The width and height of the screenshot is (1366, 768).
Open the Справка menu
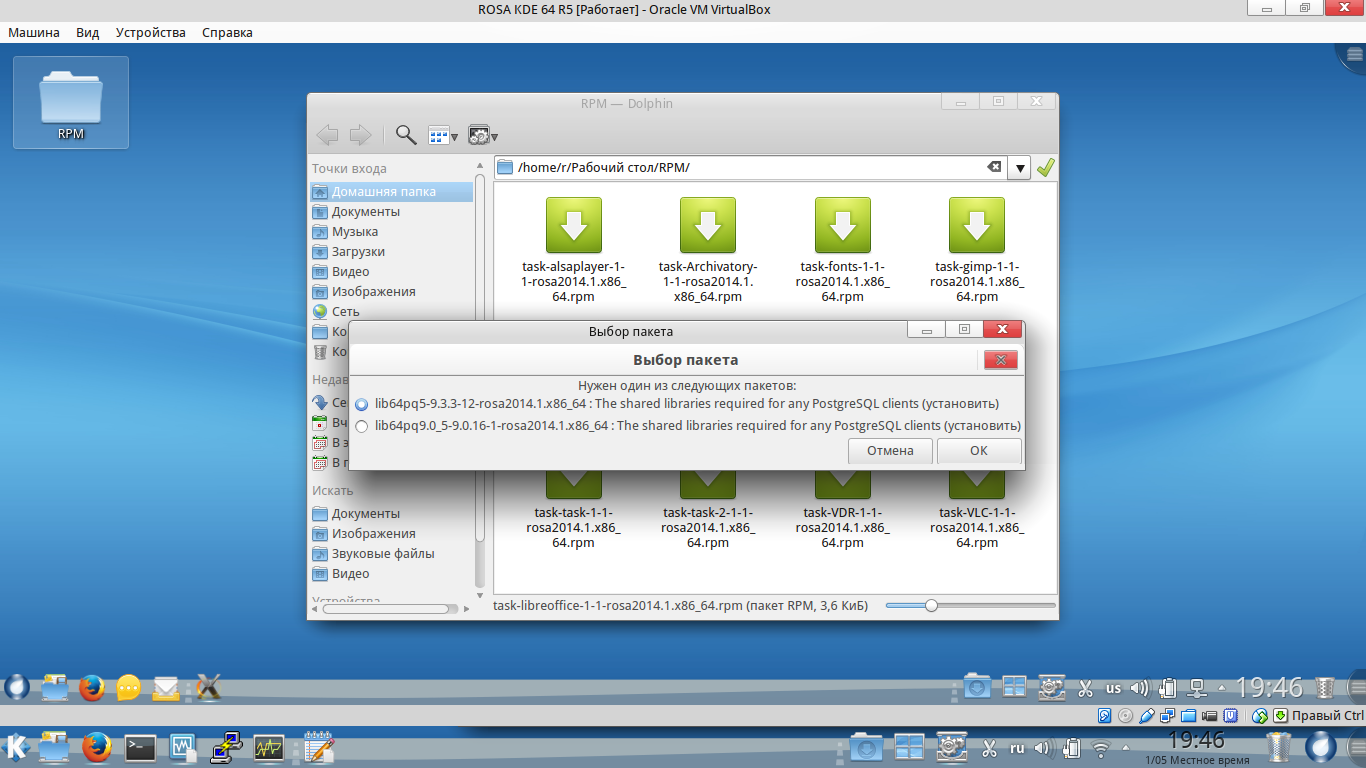[227, 32]
